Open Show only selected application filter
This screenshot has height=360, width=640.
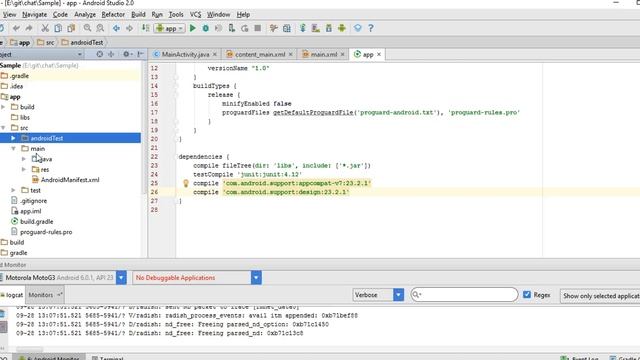[x=600, y=296]
